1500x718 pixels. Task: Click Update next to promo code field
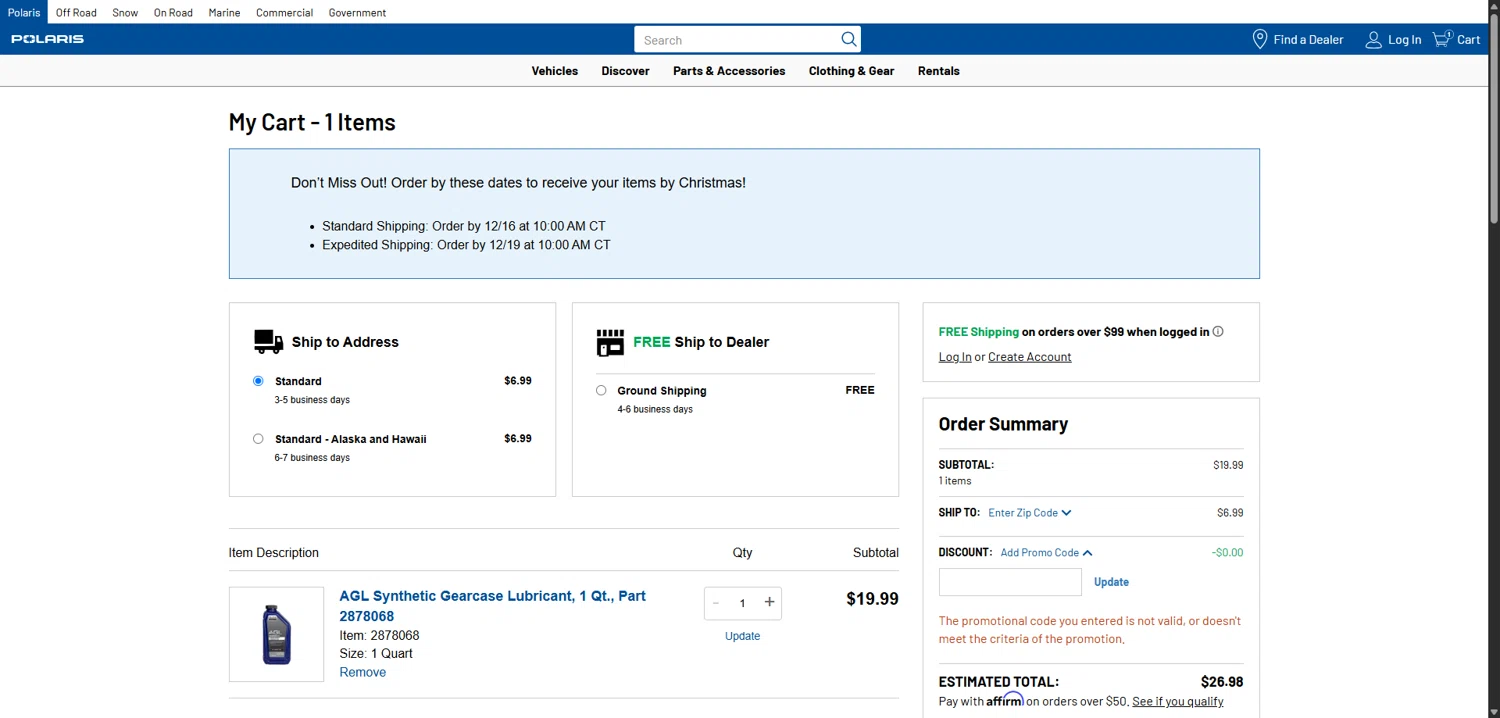pos(1111,582)
